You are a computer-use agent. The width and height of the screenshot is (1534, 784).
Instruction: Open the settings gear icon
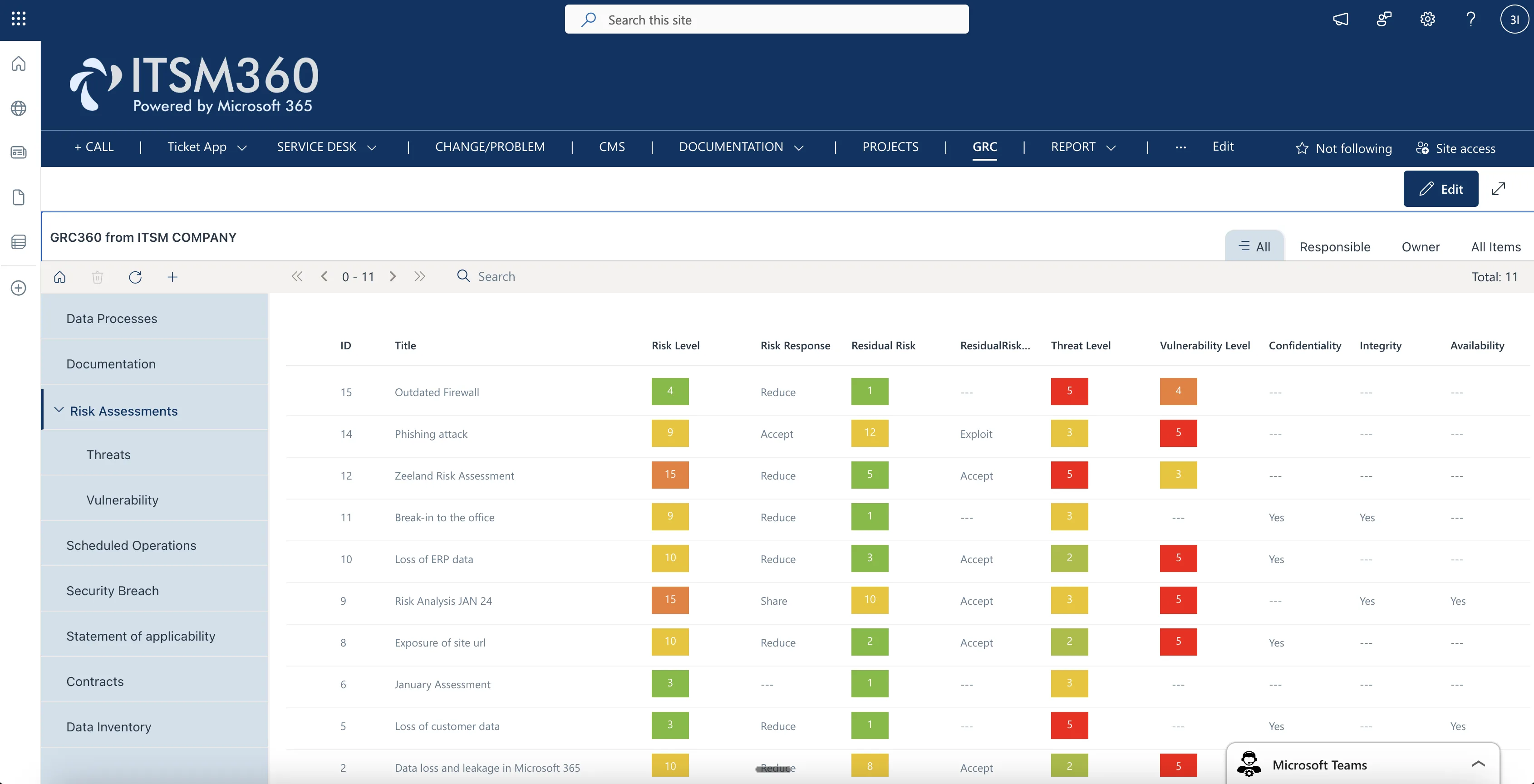(x=1427, y=19)
